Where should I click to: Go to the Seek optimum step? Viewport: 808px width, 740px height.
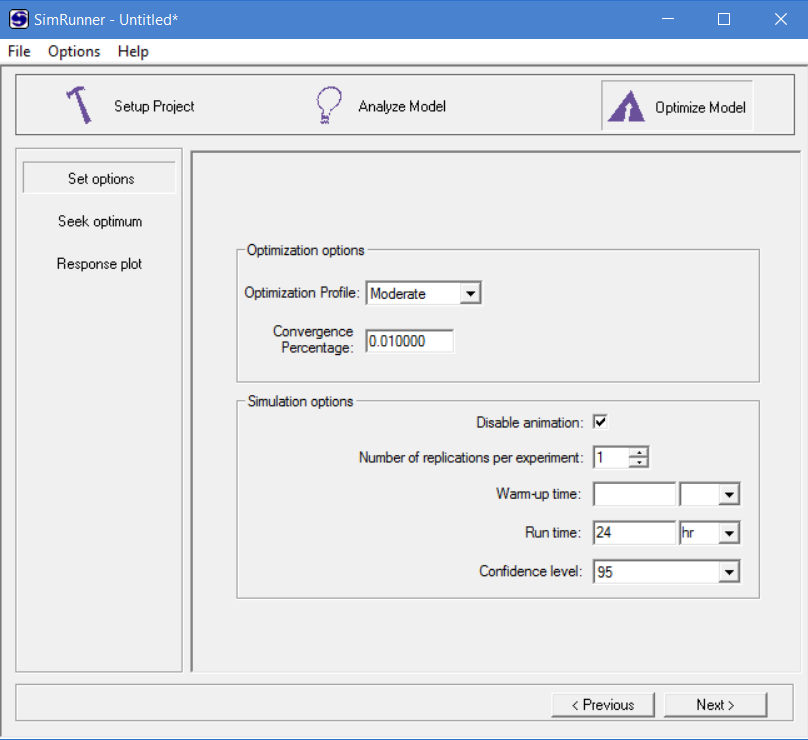[100, 221]
